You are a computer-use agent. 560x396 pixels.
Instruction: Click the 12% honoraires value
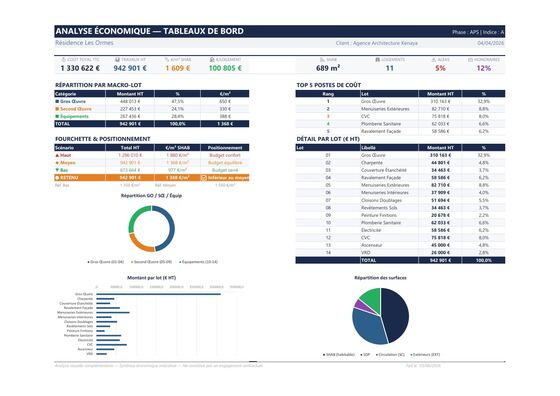pos(484,68)
